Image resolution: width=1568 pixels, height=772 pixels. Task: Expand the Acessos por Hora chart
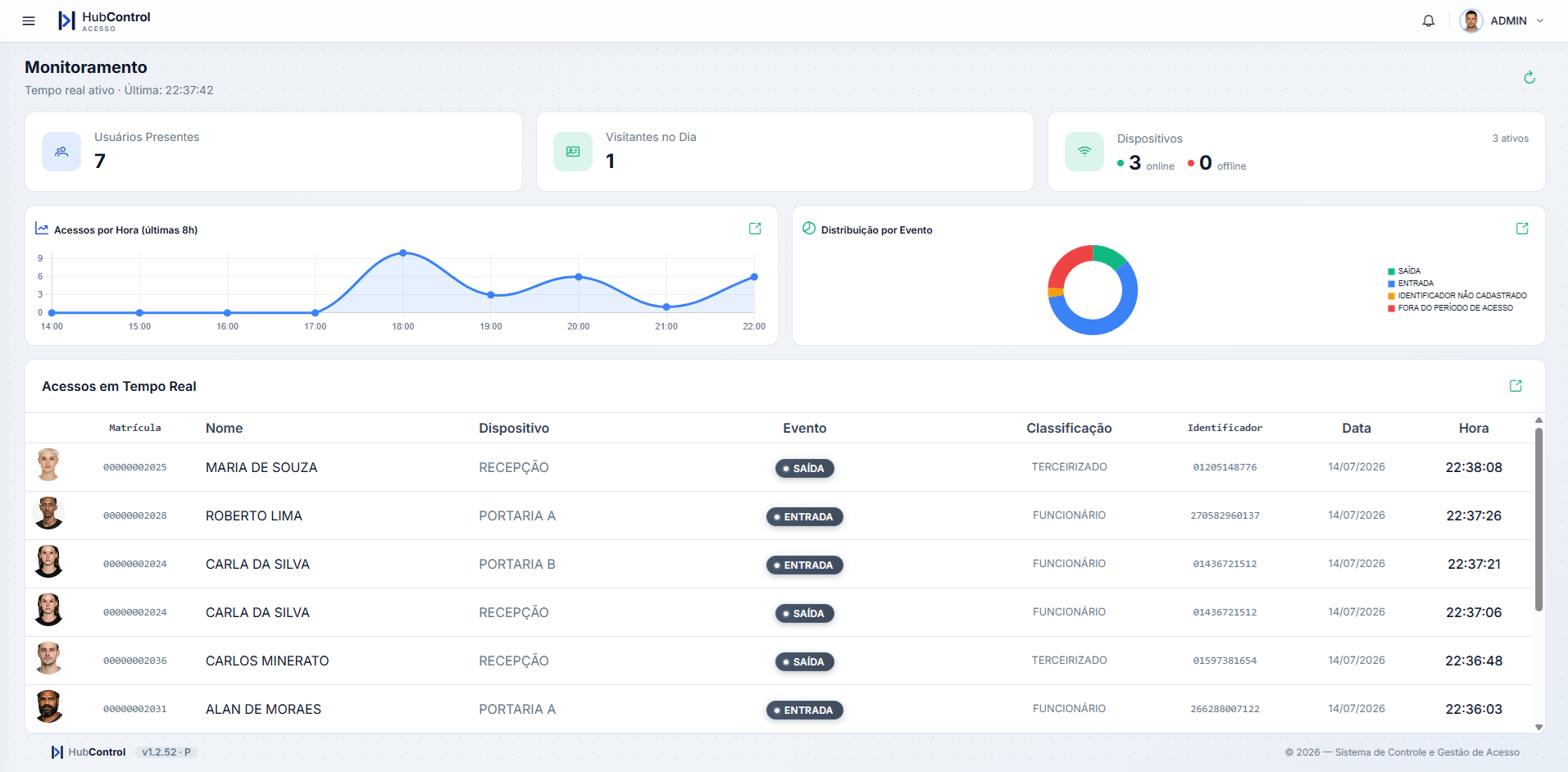pyautogui.click(x=755, y=229)
